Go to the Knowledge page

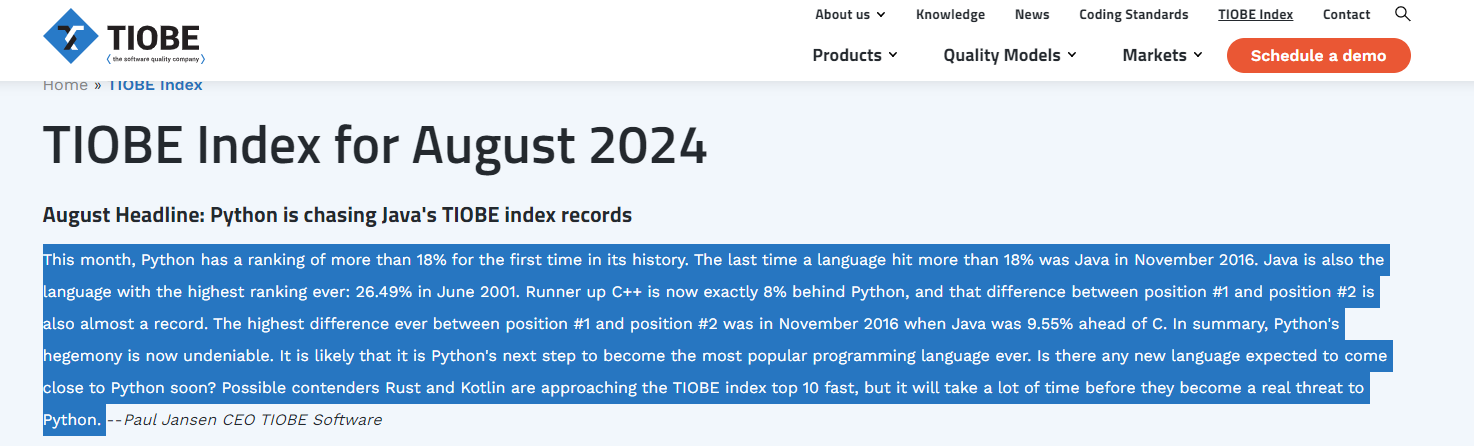click(x=950, y=14)
